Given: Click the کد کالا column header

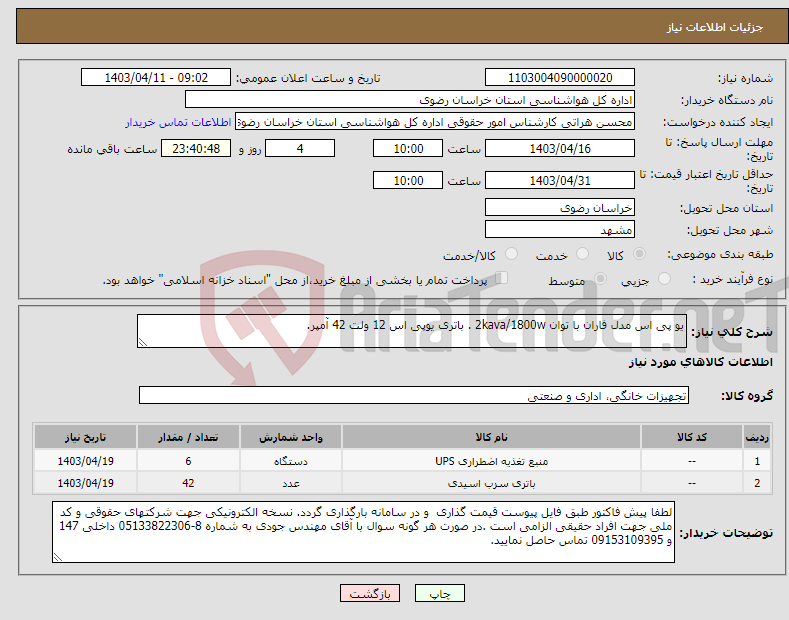Looking at the screenshot, I should click(692, 437).
